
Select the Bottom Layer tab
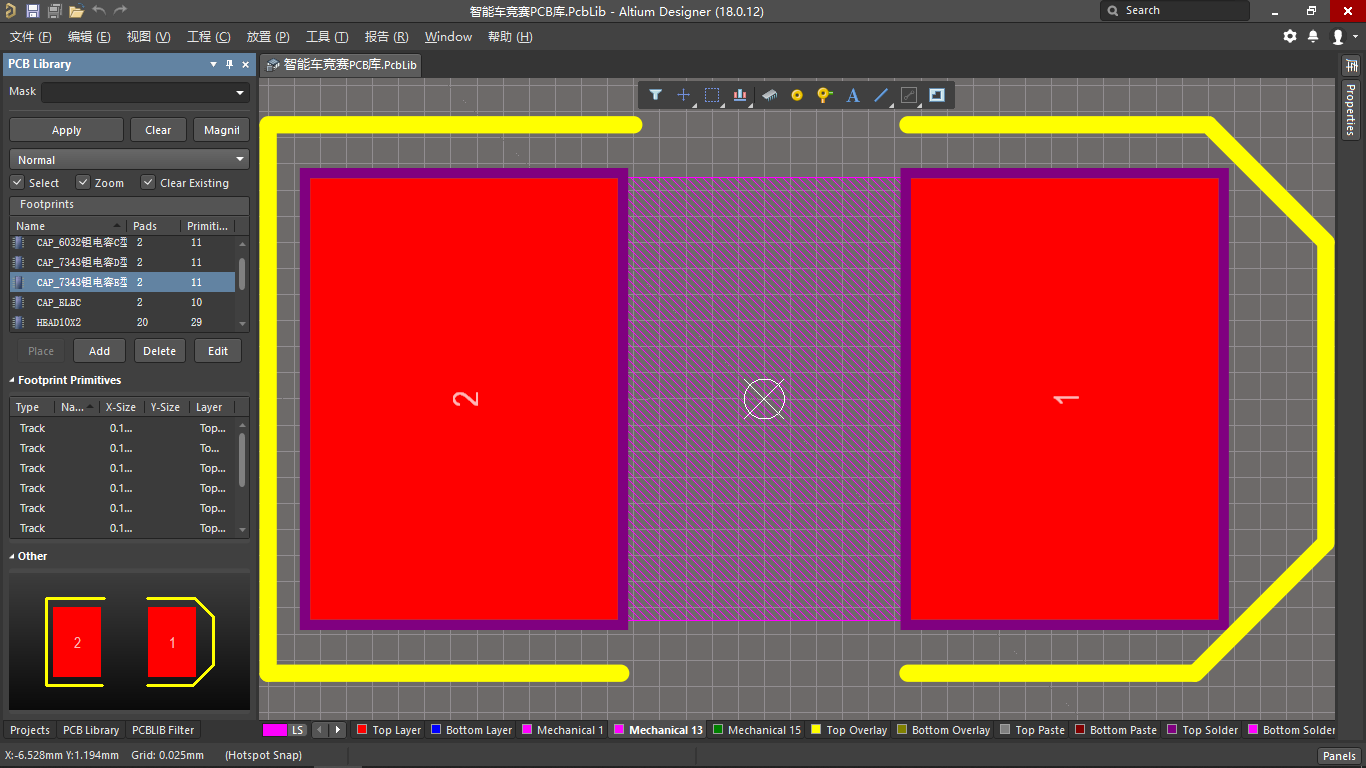[471, 730]
